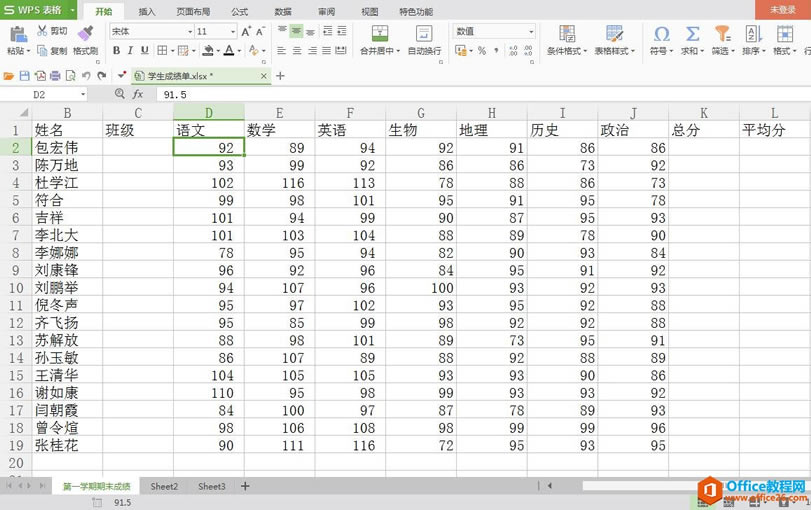Apply comma thousands separator style
The width and height of the screenshot is (811, 510).
coord(496,51)
